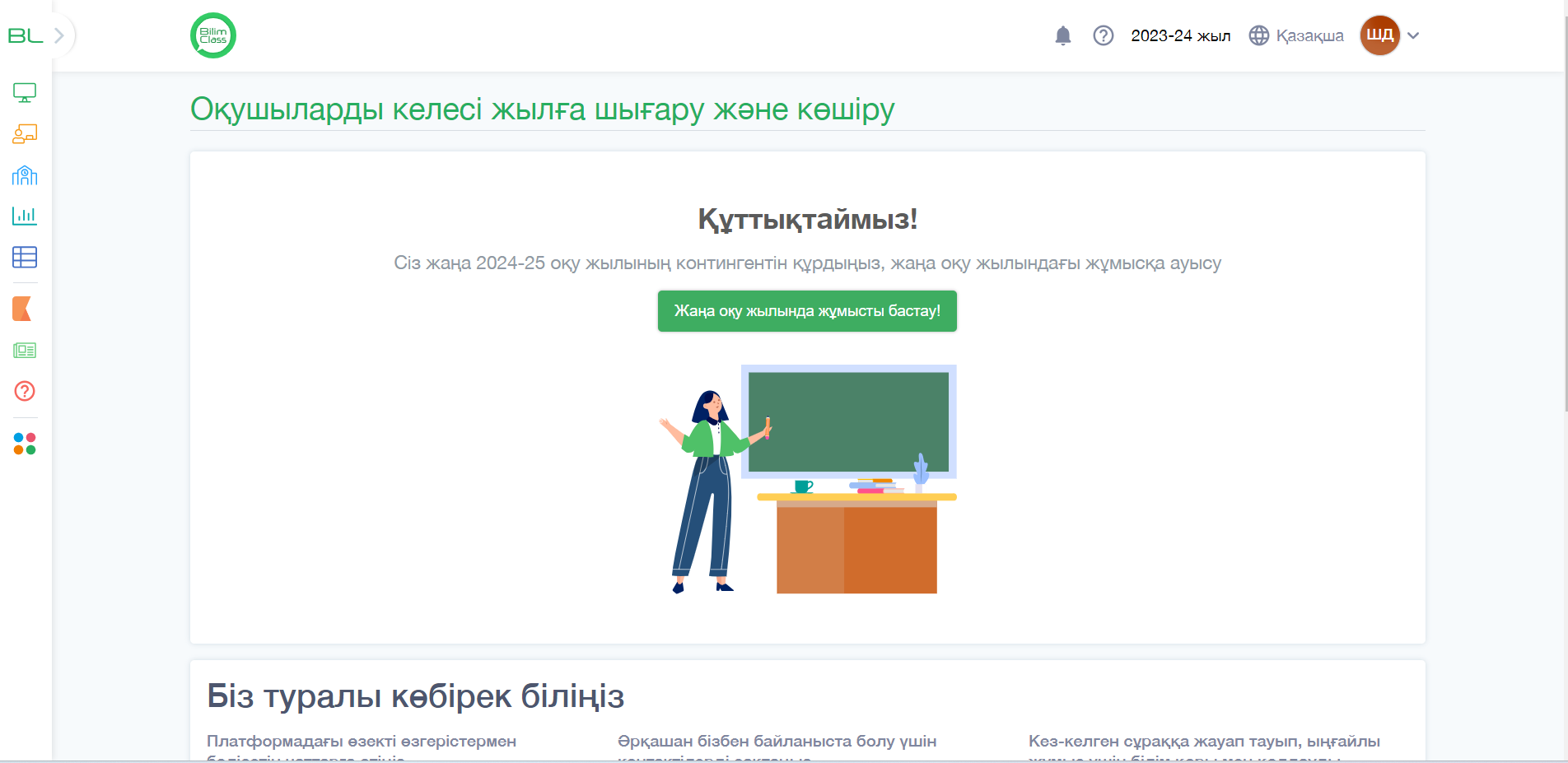Open the school building sidebar icon

pos(25,174)
